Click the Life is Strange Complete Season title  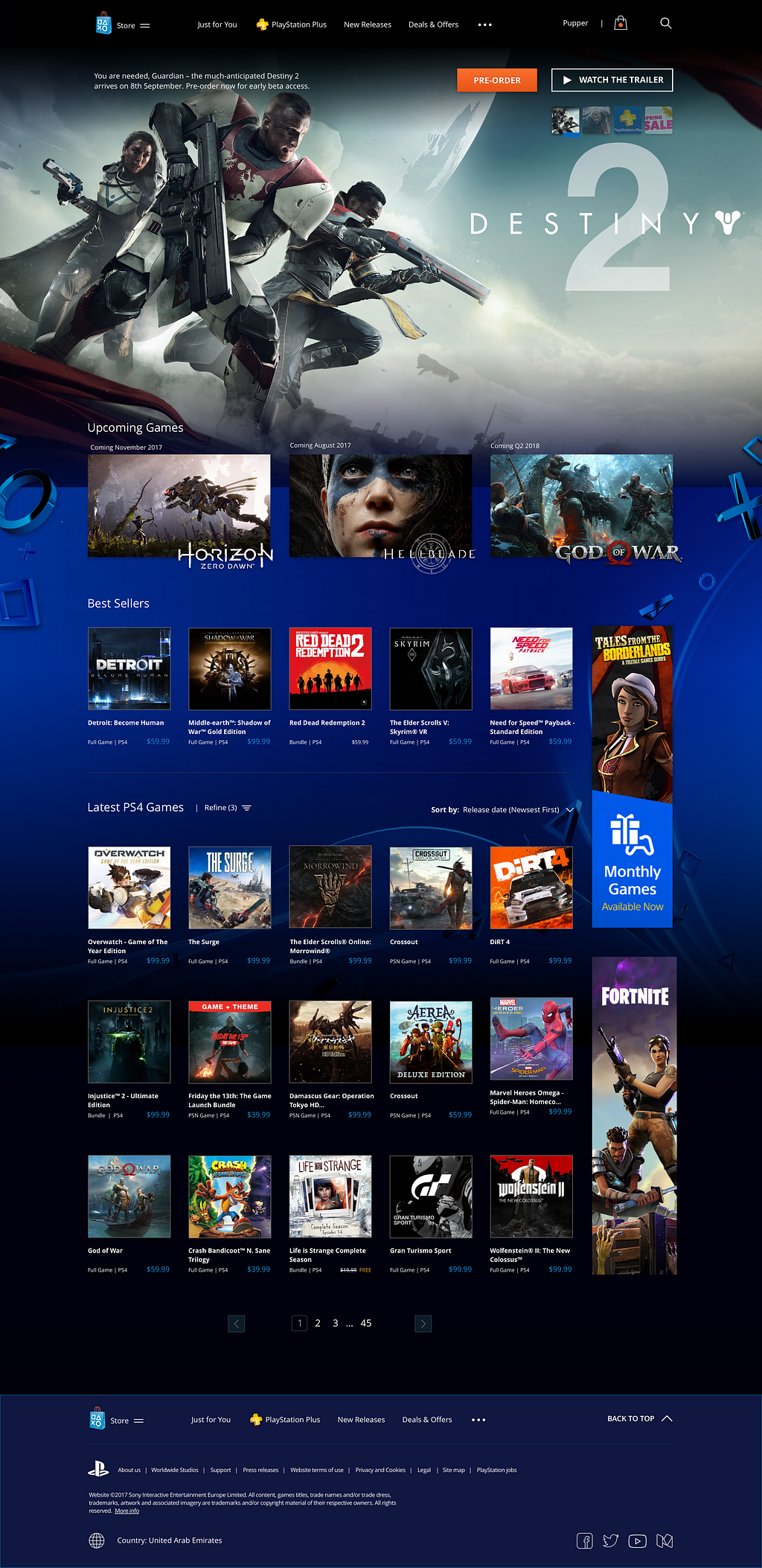[327, 1255]
